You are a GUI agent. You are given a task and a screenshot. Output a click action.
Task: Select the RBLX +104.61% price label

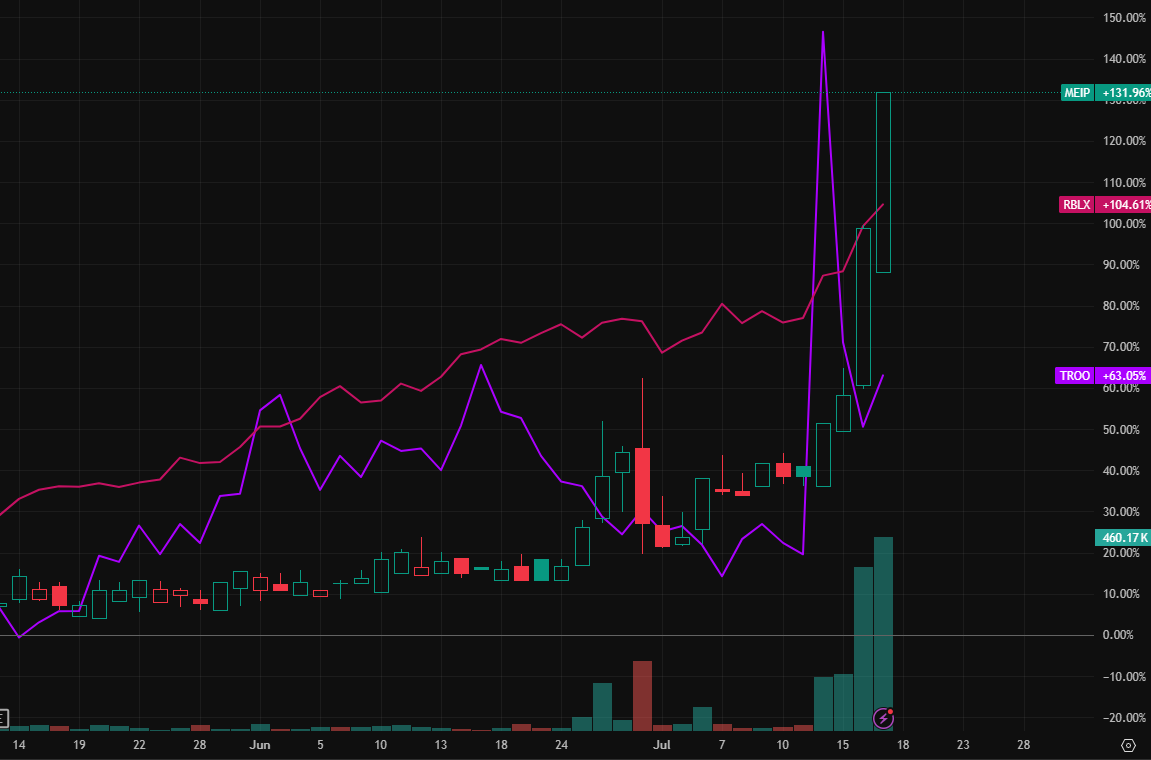[1105, 204]
